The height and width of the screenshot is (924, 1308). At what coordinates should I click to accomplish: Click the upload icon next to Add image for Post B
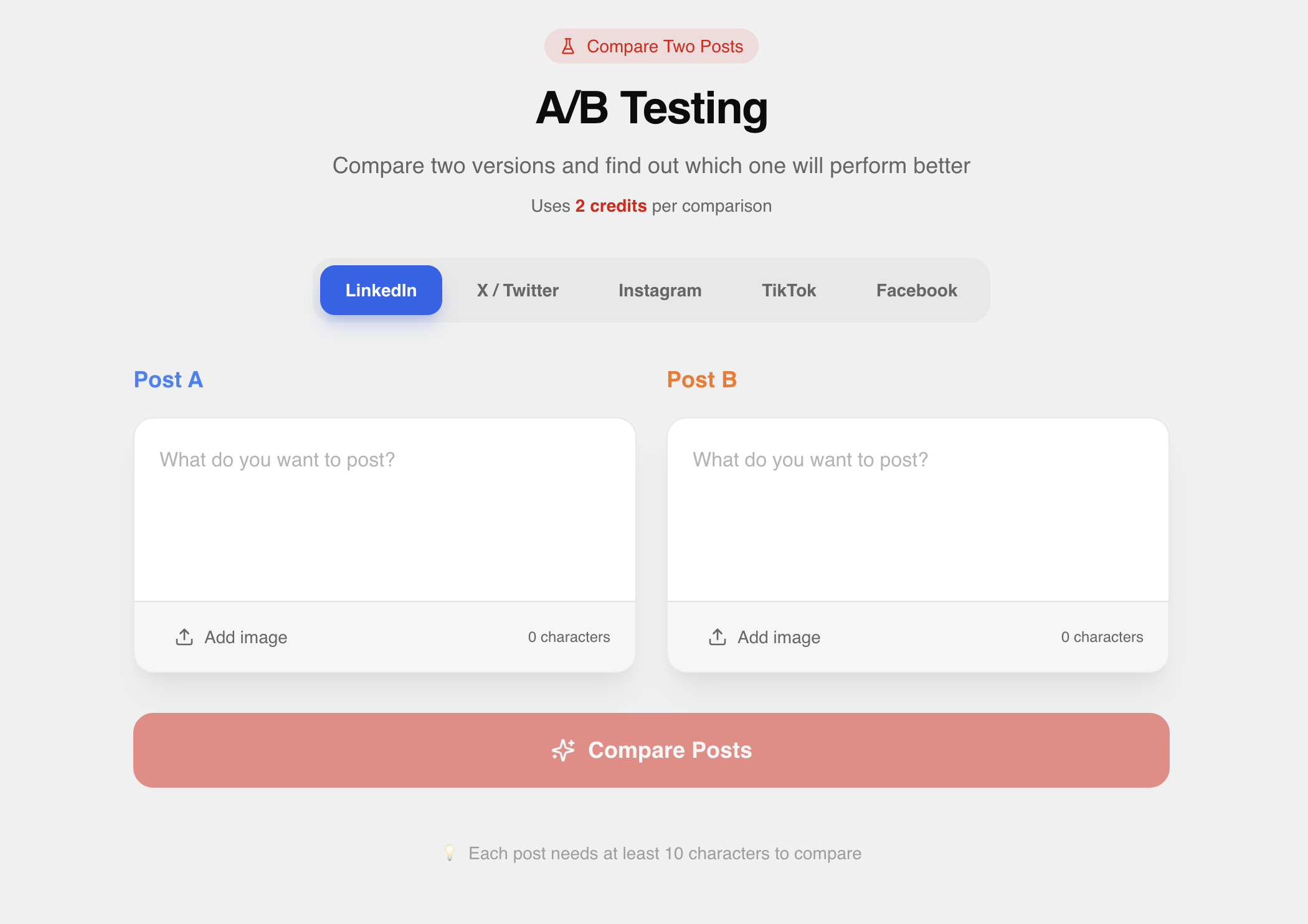(x=718, y=637)
